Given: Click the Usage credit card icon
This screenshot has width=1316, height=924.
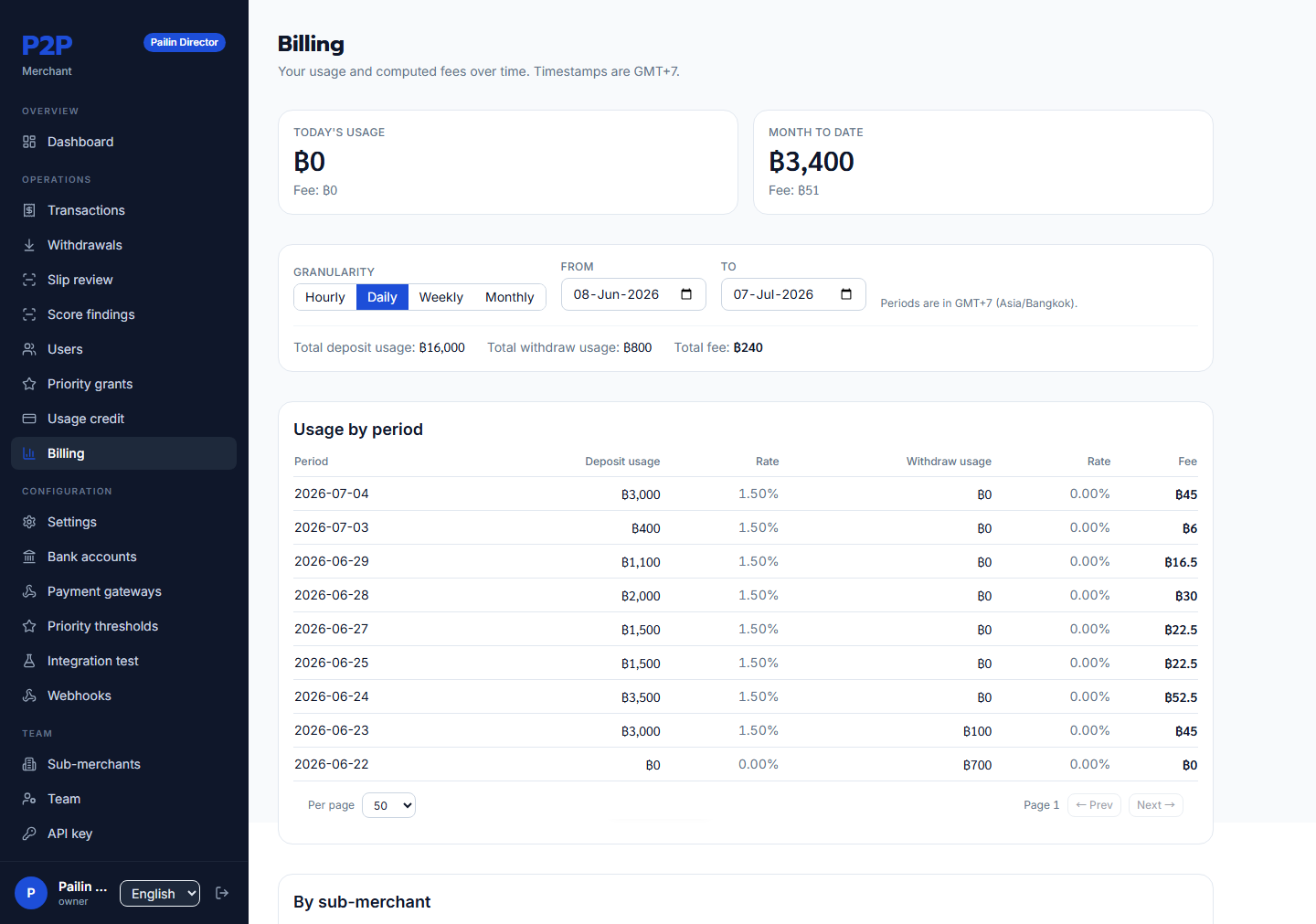Looking at the screenshot, I should 29,419.
